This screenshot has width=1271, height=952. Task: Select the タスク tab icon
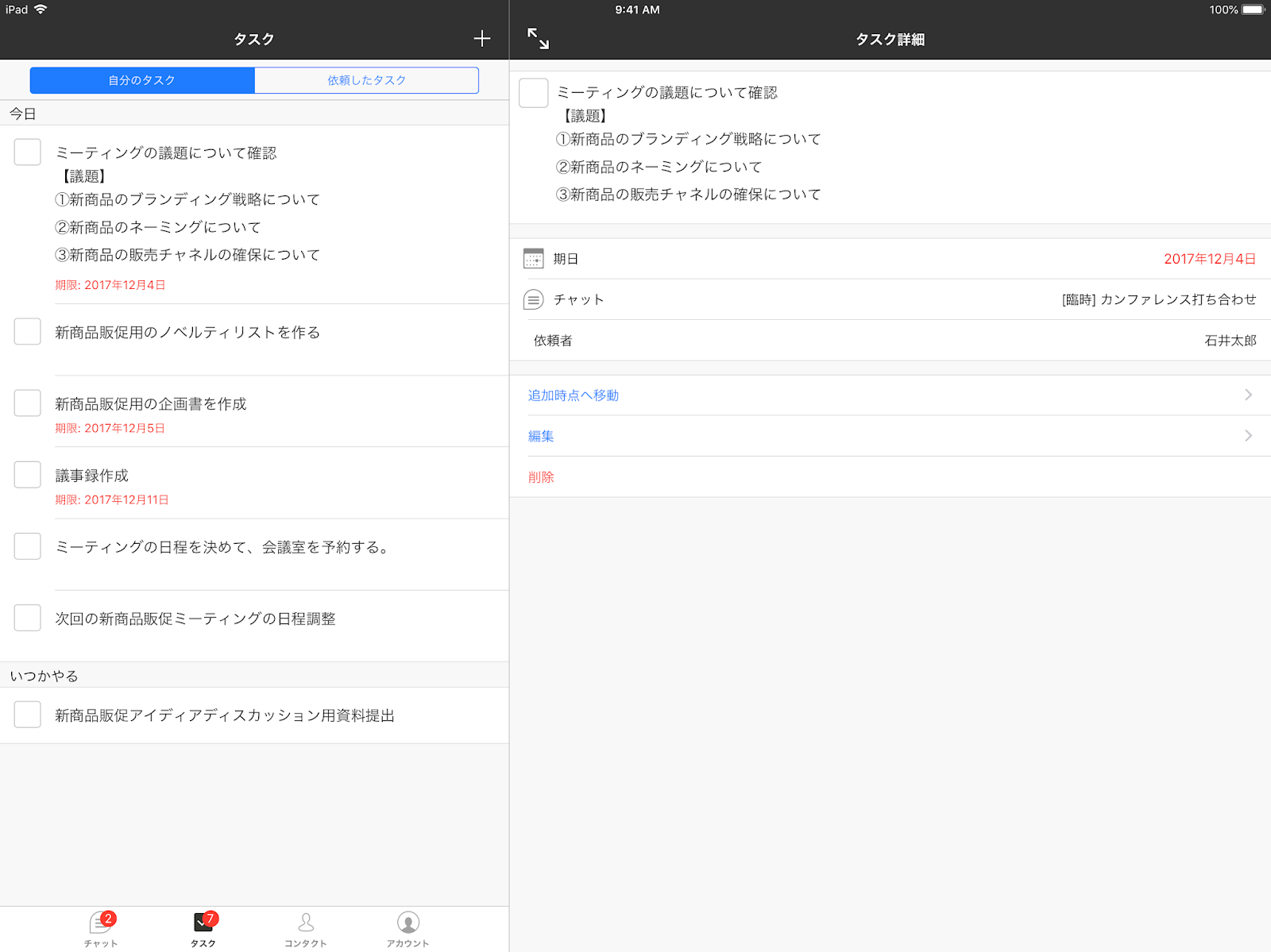tap(202, 923)
